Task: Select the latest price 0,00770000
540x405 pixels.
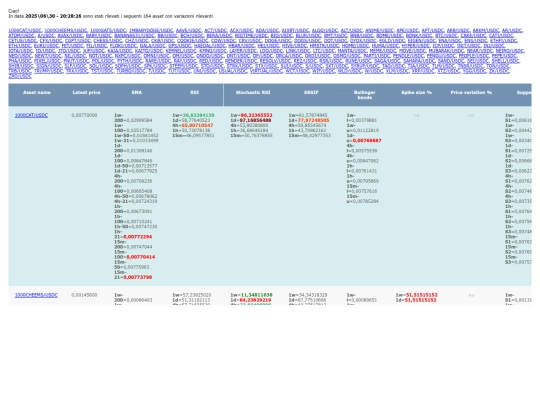Action: pyautogui.click(x=84, y=115)
